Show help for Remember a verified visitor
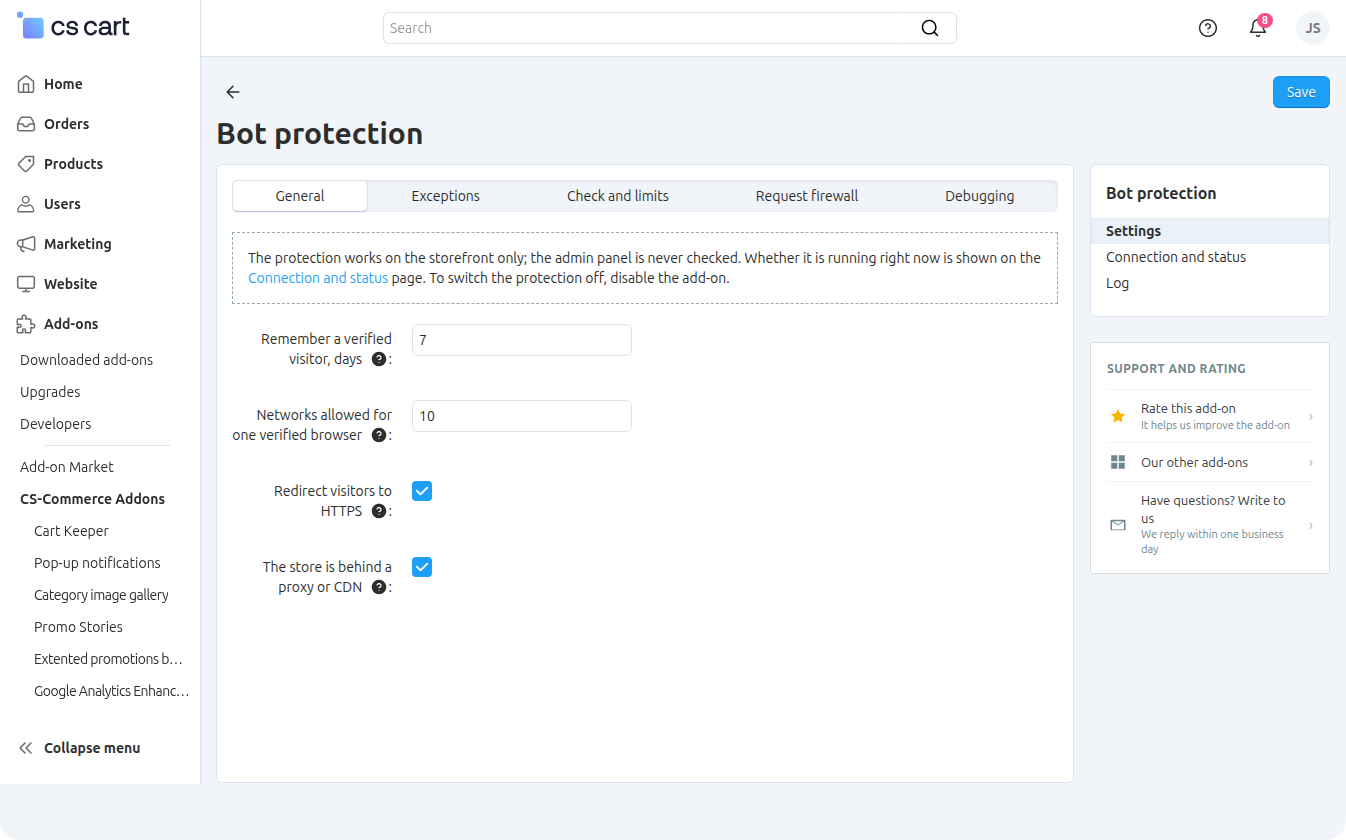The image size is (1346, 840). click(x=379, y=359)
